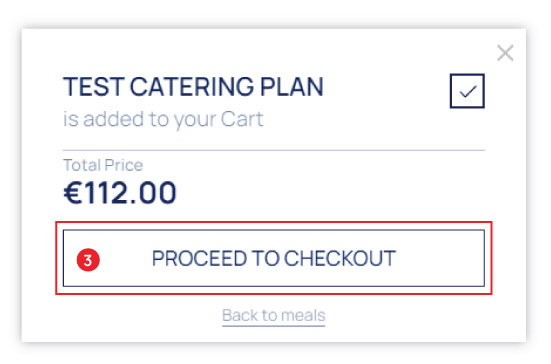This screenshot has width=551, height=364.
Task: Proceed to checkout
Action: pos(273,258)
